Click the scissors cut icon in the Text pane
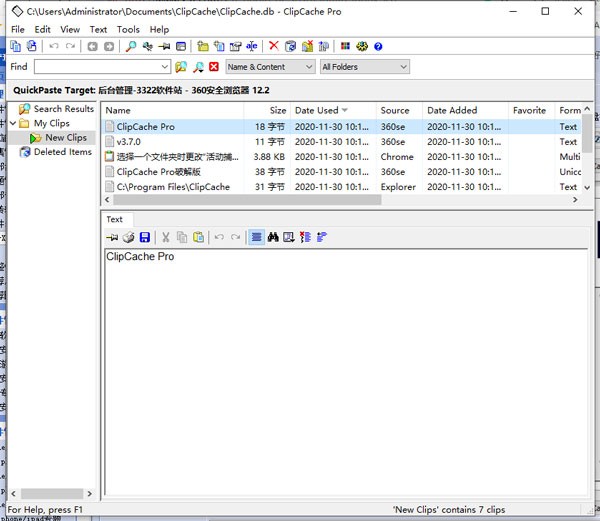Viewport: 600px width, 521px height. (x=166, y=237)
